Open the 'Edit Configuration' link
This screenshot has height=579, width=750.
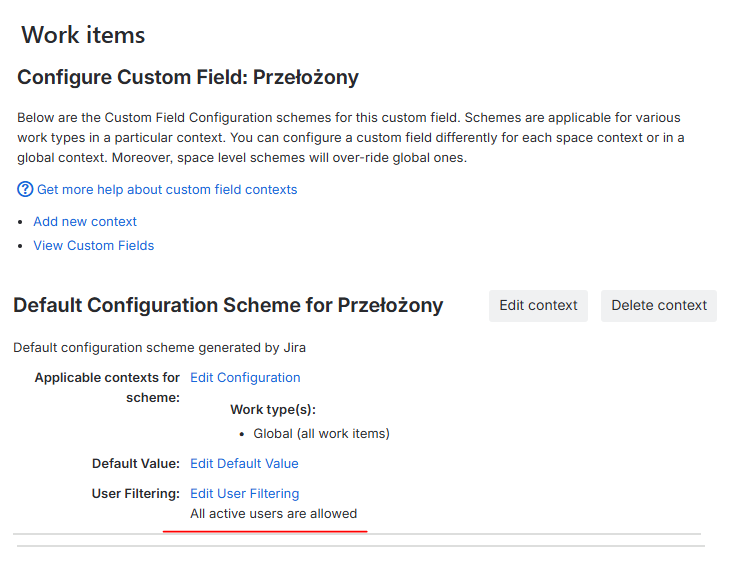point(245,377)
